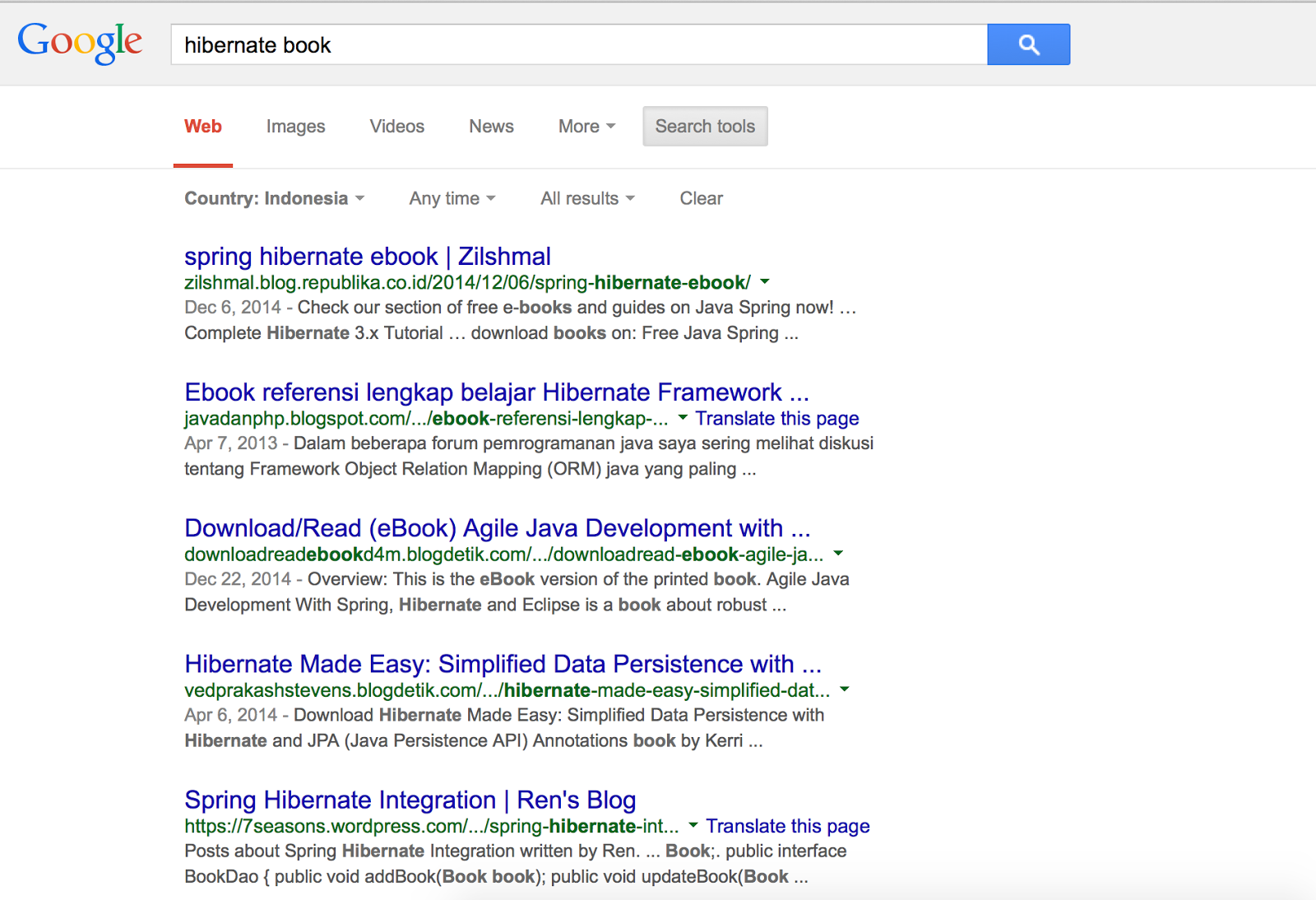
Task: Click the 'Dec 6, 2014' result snippet
Action: (521, 320)
